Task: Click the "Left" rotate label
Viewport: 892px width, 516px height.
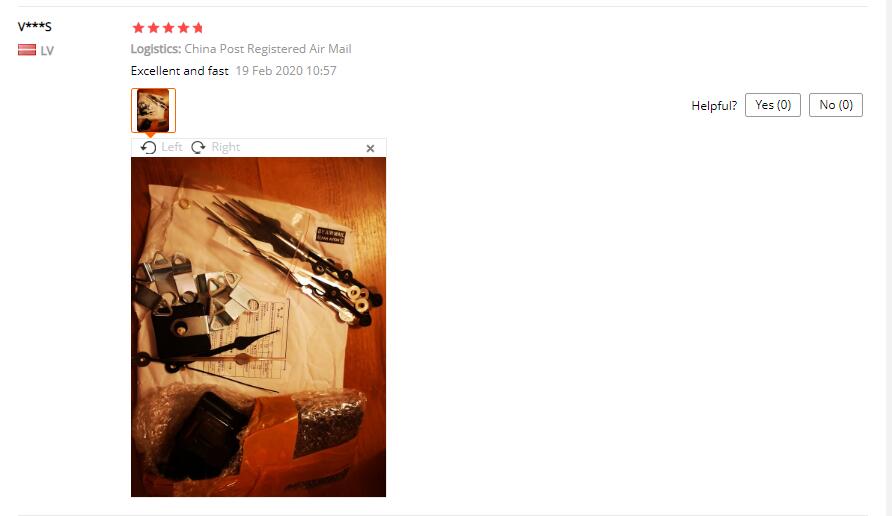Action: pos(172,147)
